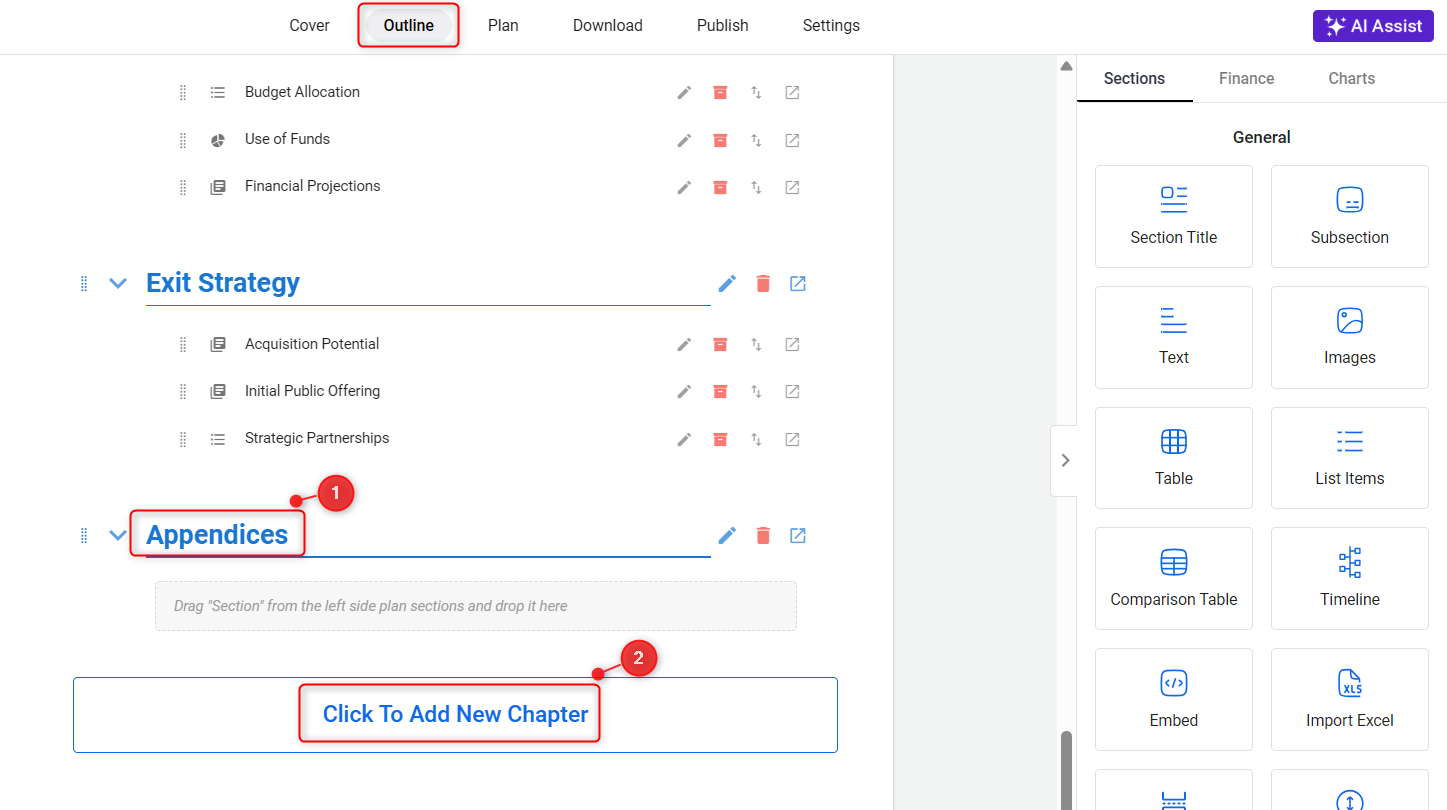
Task: Move the Budget Allocation section
Action: [x=757, y=92]
